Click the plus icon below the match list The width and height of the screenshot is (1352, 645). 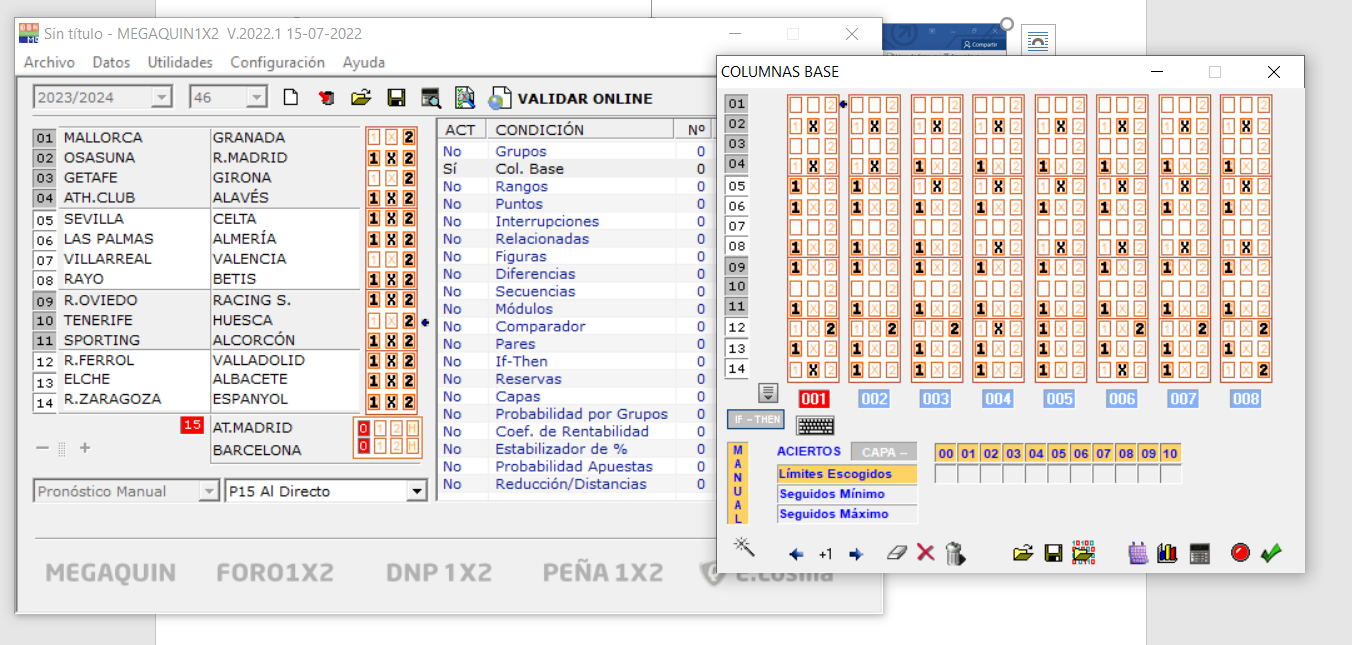[x=85, y=448]
